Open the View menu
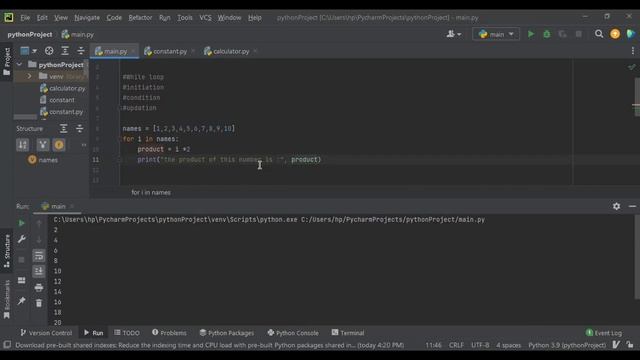Viewport: 640px width, 360px height. [61, 18]
